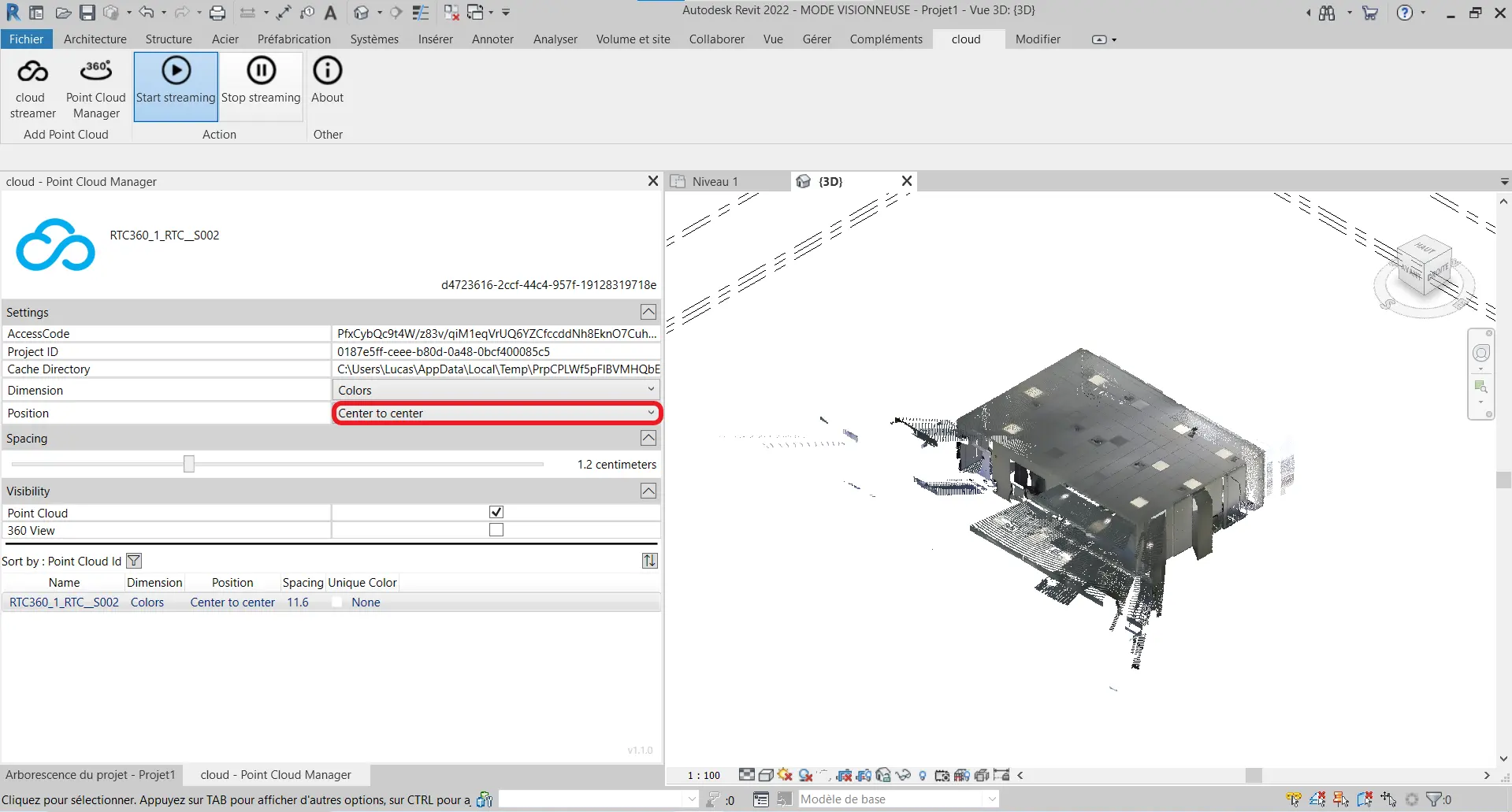
Task: Switch to the Niveau 1 view tab
Action: 715,182
